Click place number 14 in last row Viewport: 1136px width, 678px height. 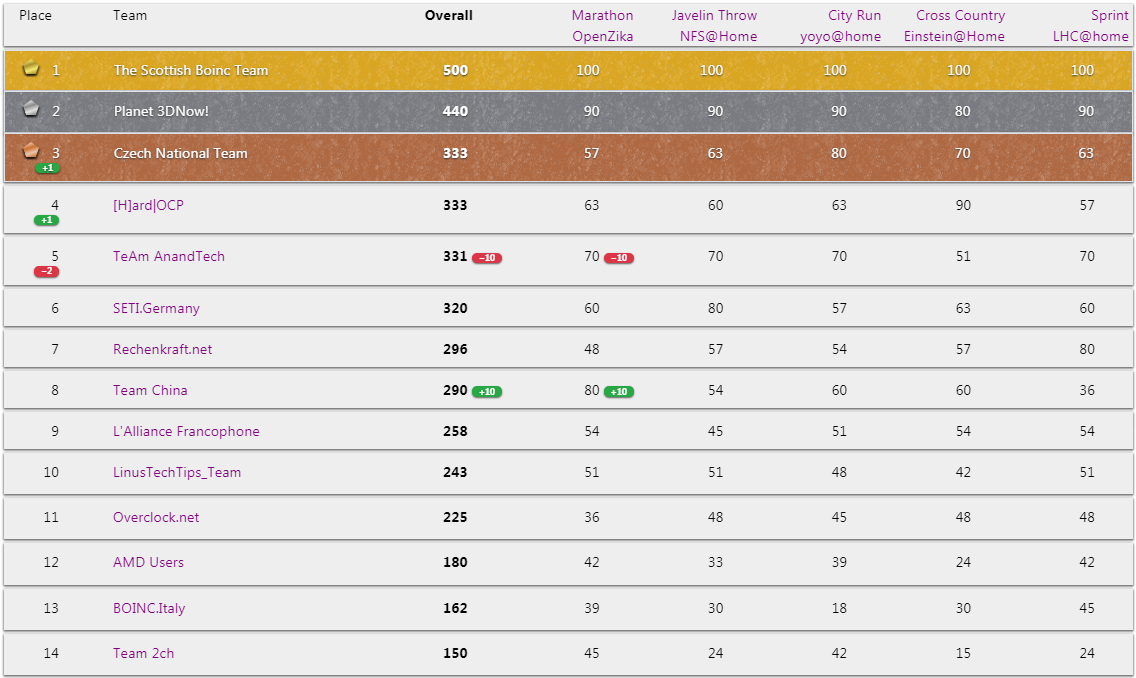[51, 653]
